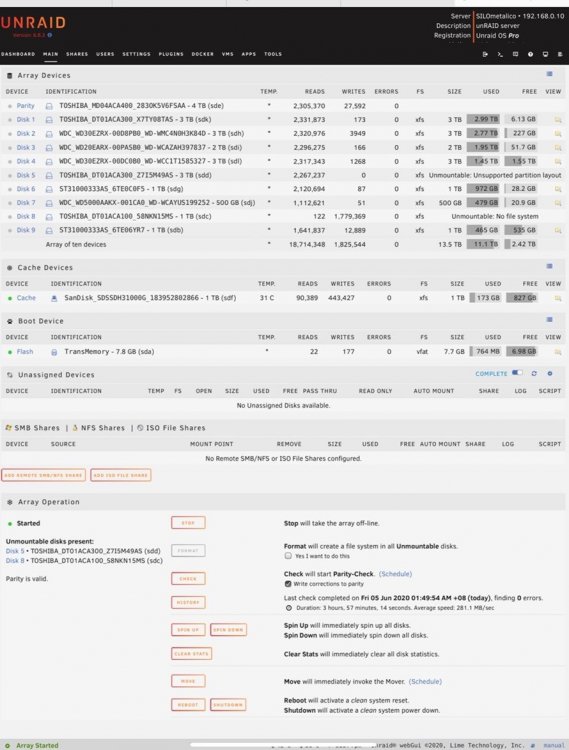This screenshot has width=569, height=750.
Task: Click Cache free bar 827 GB
Action: point(522,298)
